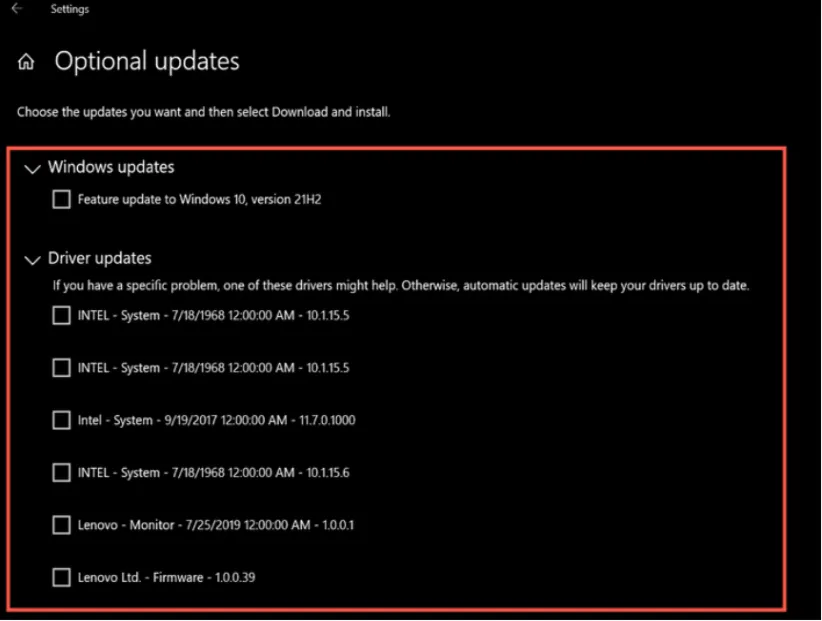822x621 pixels.
Task: Tick the first INTEL System 10.1.15.5 checkbox
Action: click(61, 316)
